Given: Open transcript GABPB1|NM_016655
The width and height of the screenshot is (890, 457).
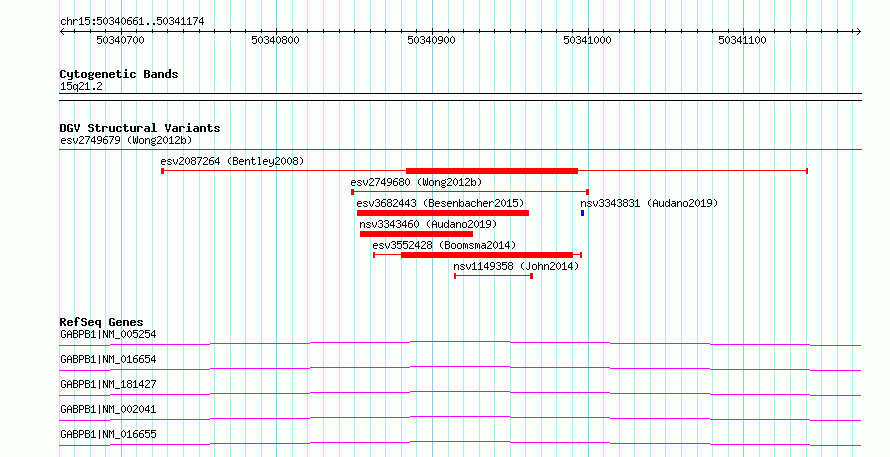Looking at the screenshot, I should 108,434.
